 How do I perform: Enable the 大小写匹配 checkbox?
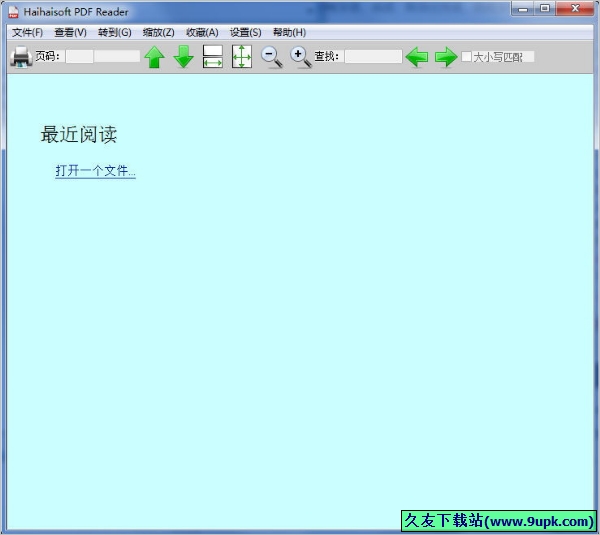point(466,57)
